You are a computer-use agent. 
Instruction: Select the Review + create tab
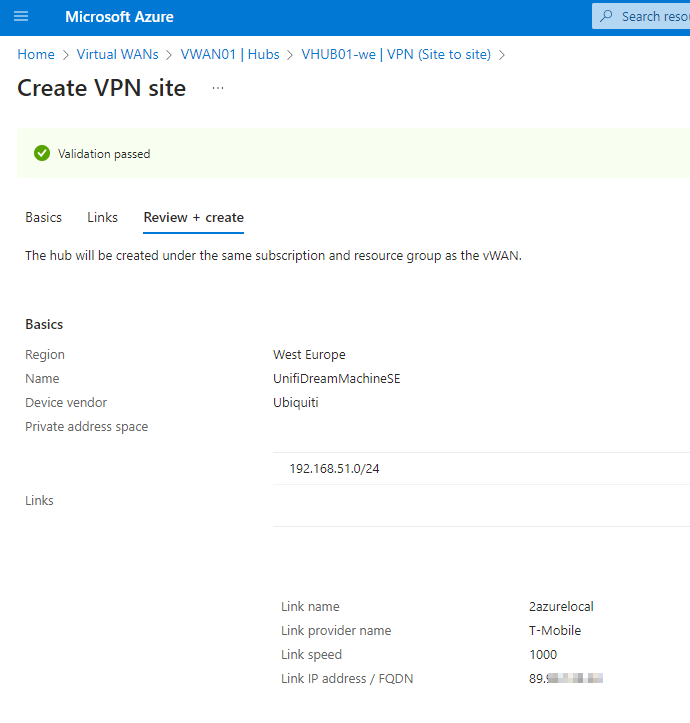193,217
